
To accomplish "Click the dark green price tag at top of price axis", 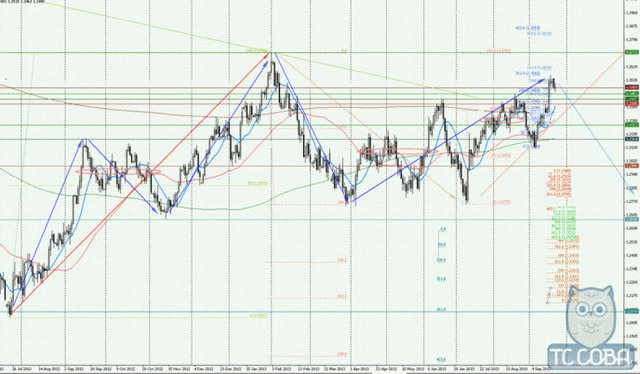I will point(631,52).
